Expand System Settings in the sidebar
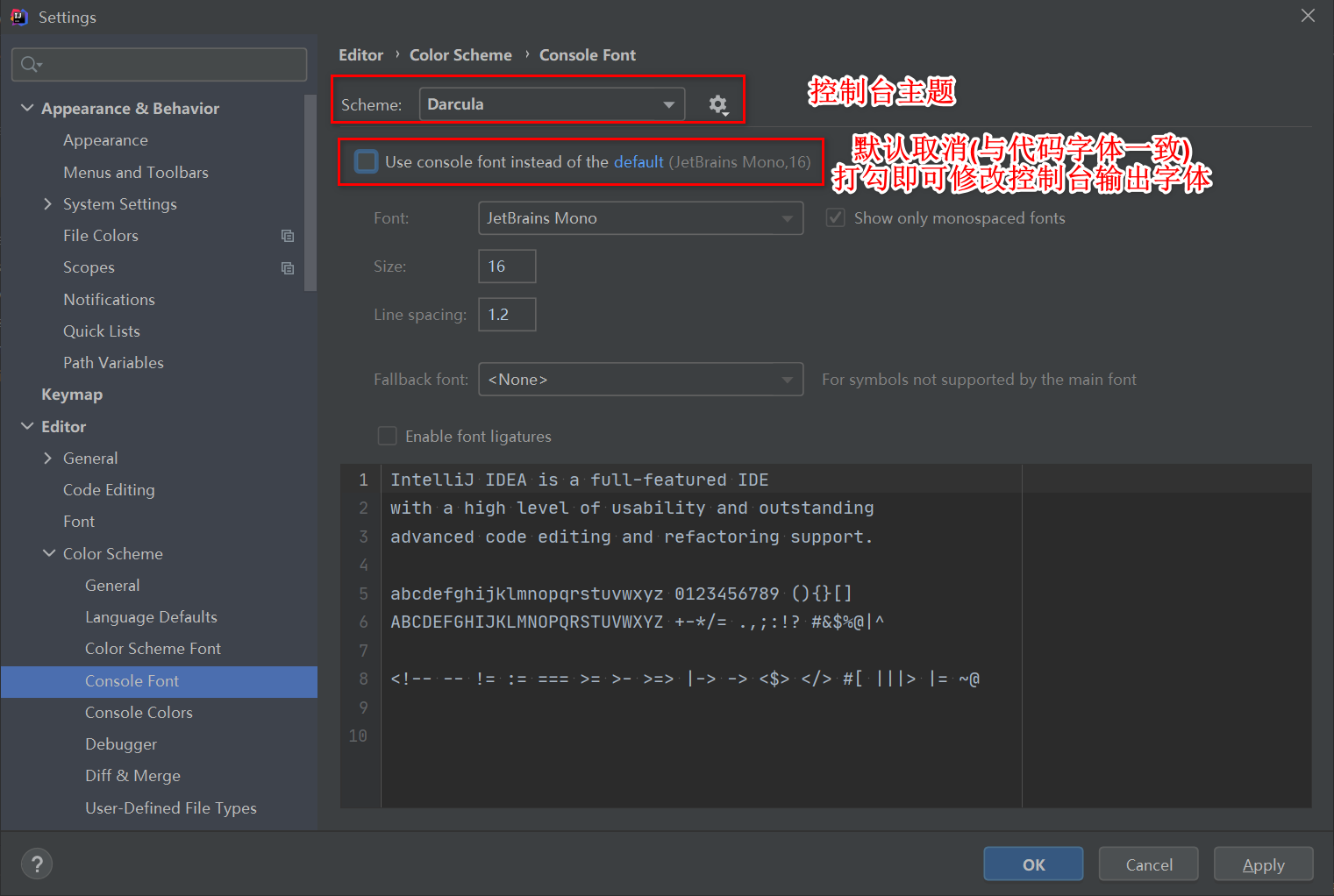The width and height of the screenshot is (1334, 896). pos(48,203)
